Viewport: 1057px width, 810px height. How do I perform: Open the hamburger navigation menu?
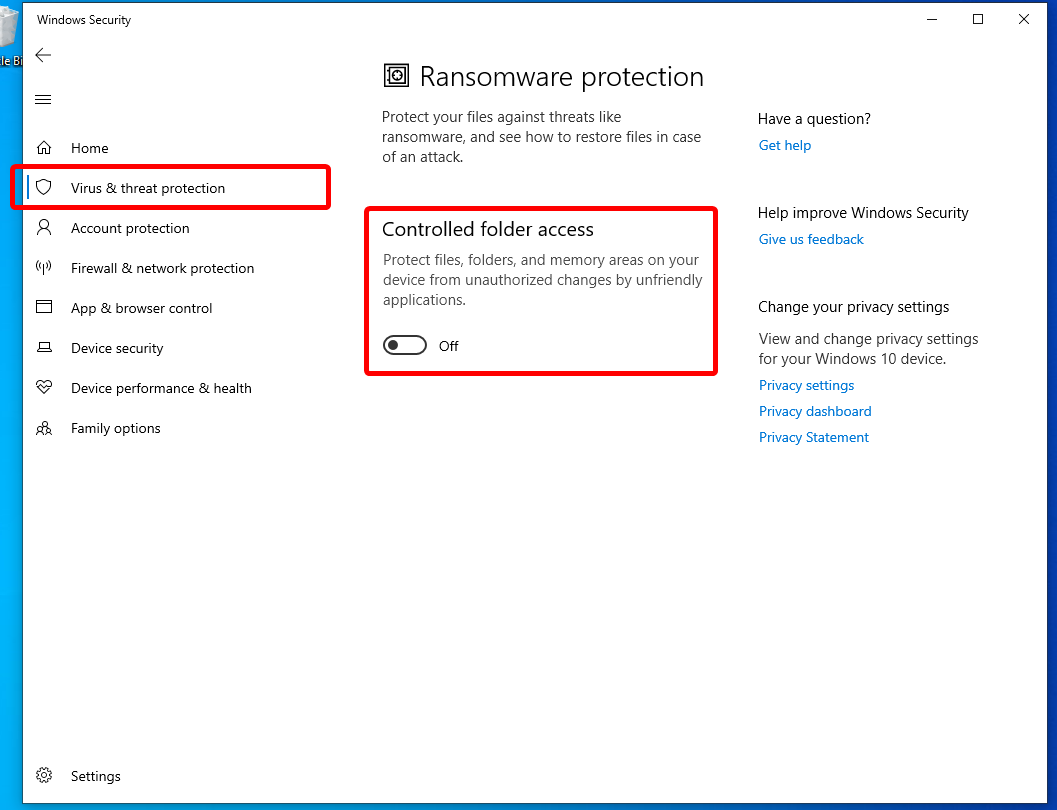[x=43, y=99]
